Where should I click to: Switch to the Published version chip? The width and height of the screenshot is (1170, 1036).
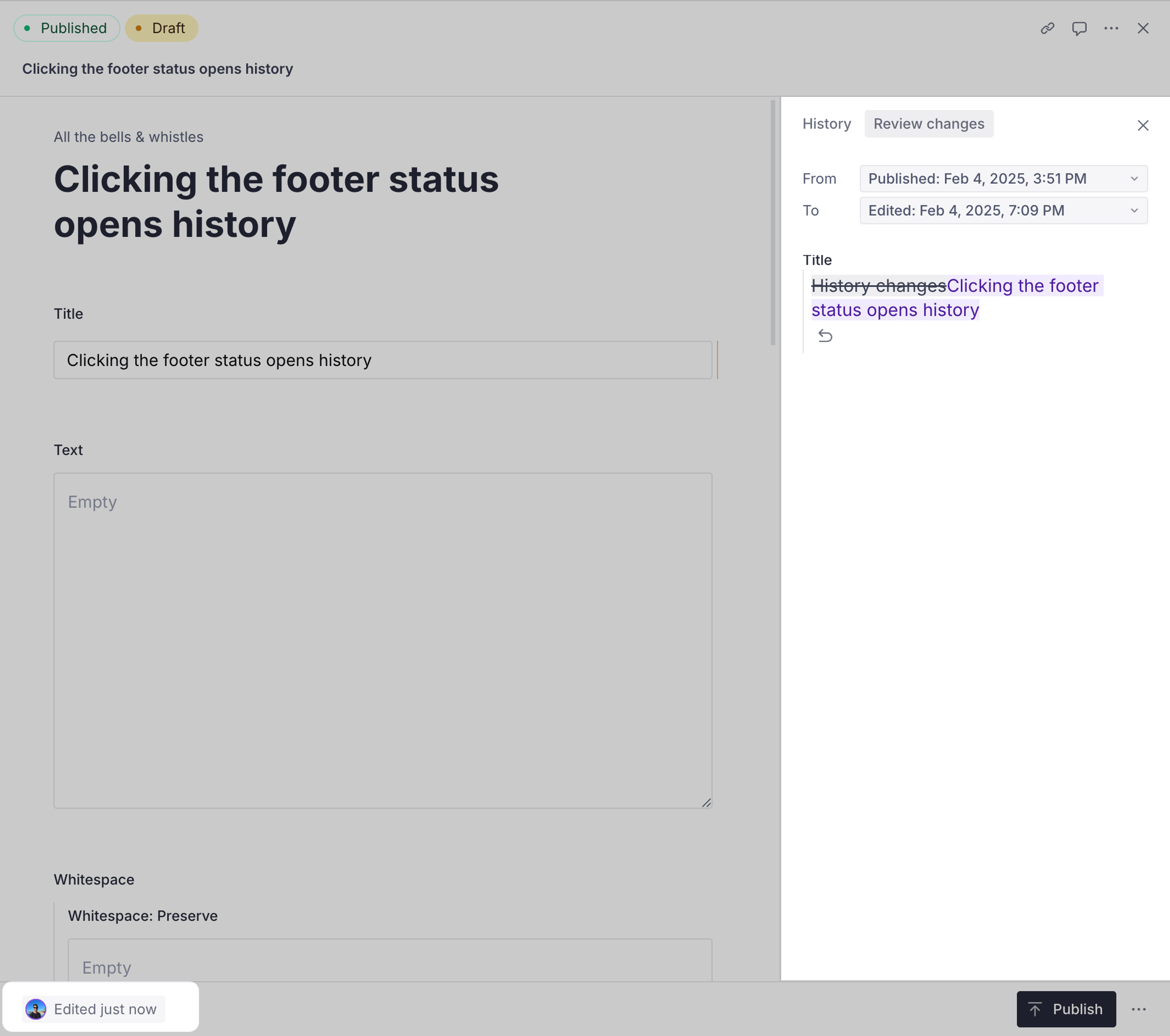66,28
